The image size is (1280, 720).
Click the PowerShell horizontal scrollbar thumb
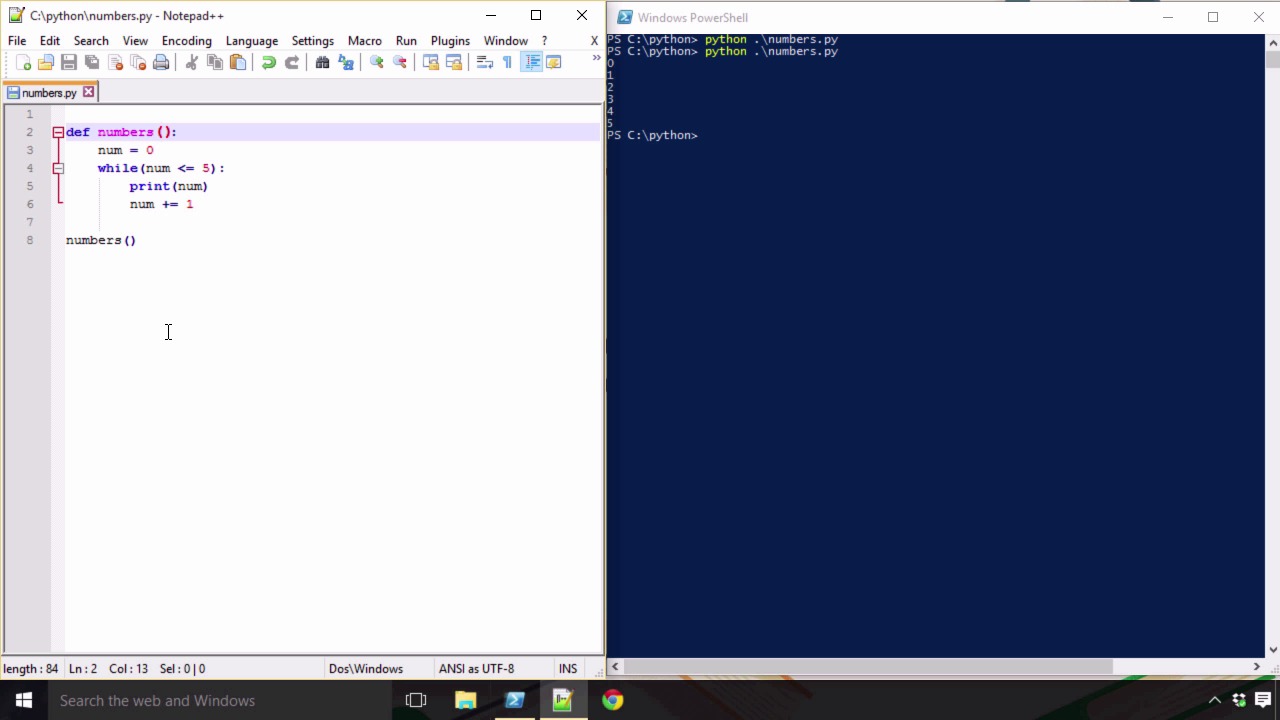pos(867,666)
